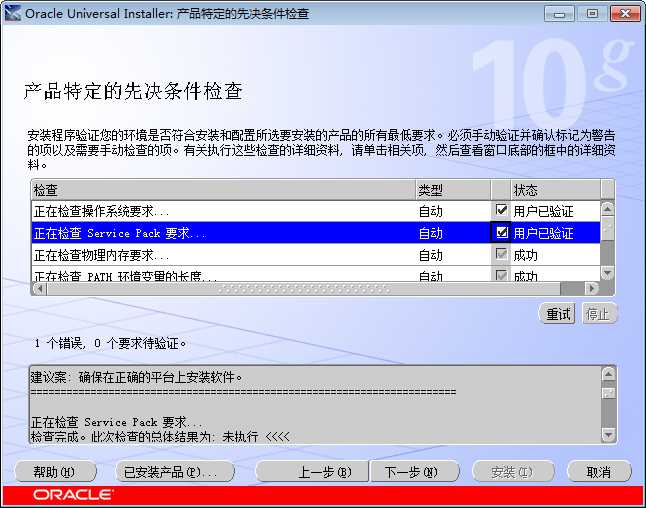Toggle checkbox in physical memory check row

tap(501, 254)
